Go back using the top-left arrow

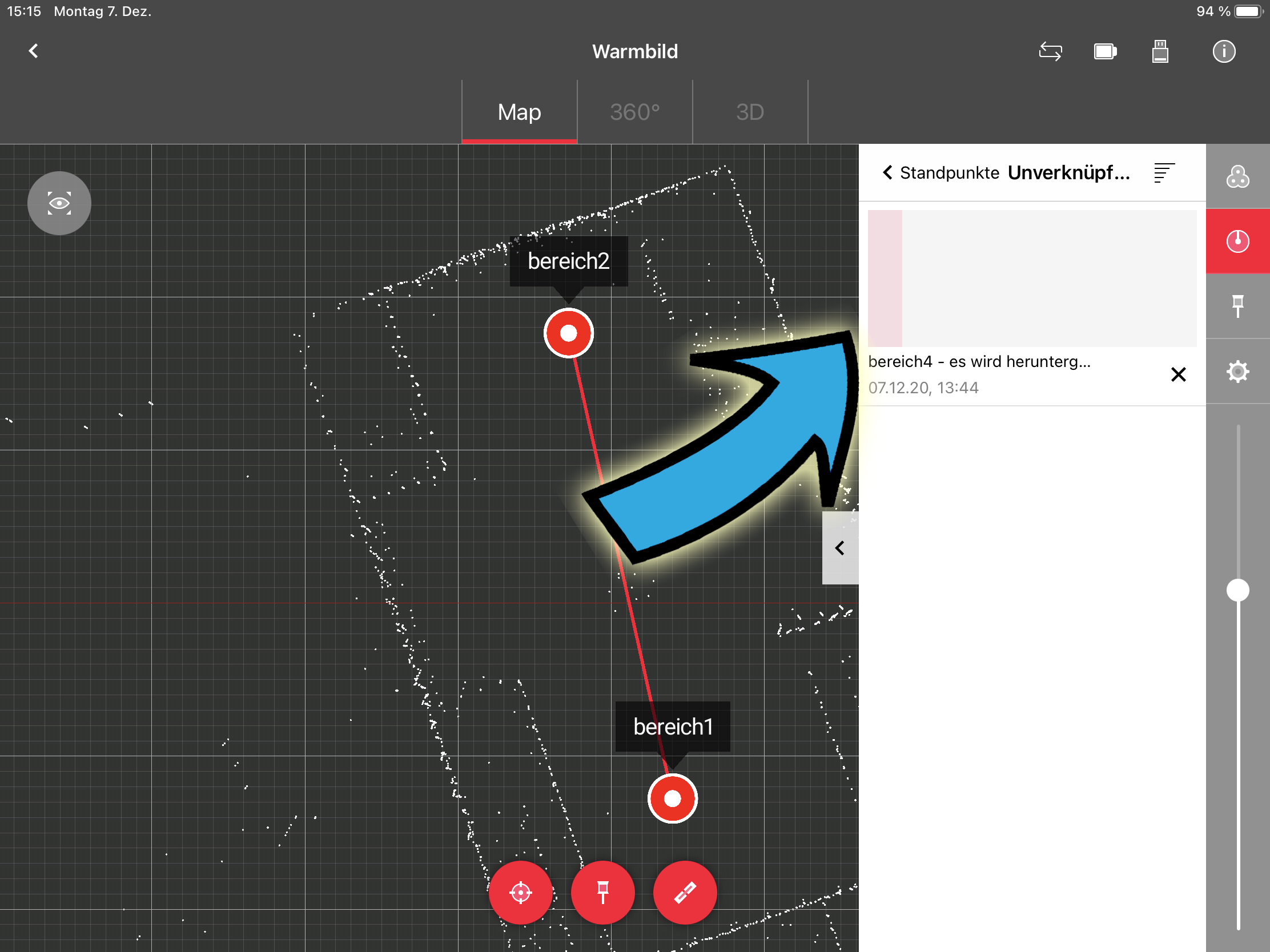tap(33, 51)
